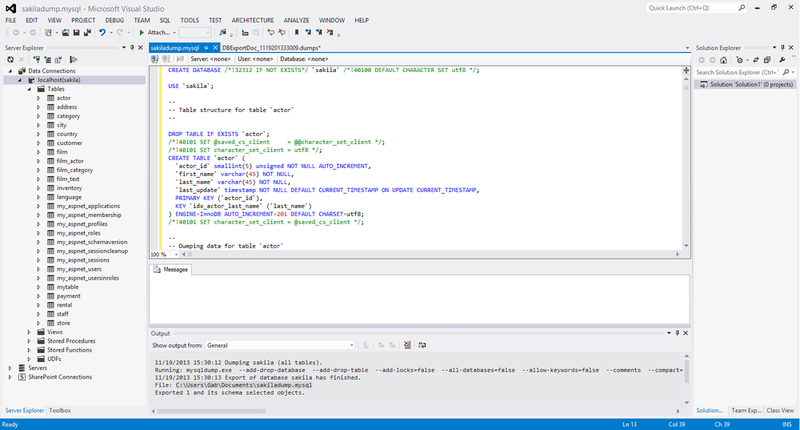Open the DEBUG menu

114,20
